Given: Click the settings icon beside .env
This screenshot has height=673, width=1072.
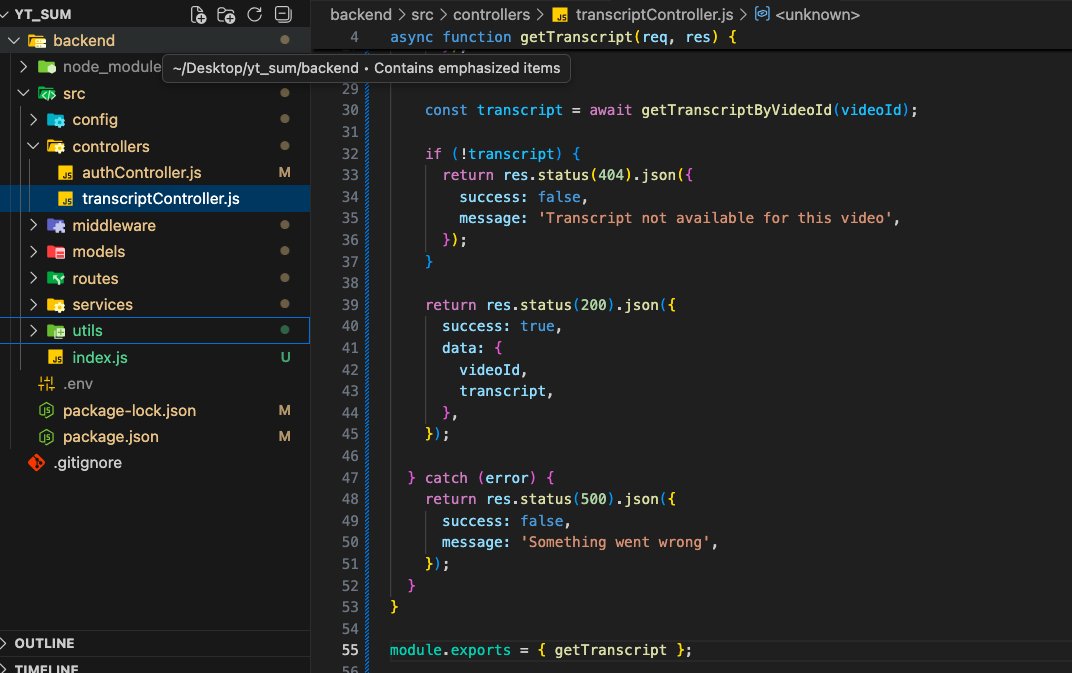Looking at the screenshot, I should coord(46,384).
